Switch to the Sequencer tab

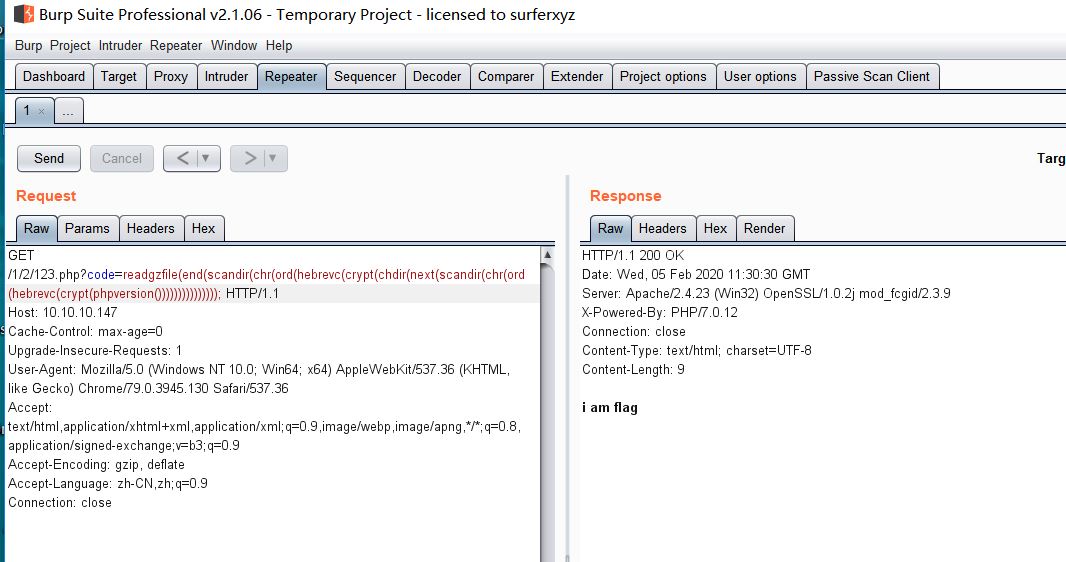(x=365, y=76)
